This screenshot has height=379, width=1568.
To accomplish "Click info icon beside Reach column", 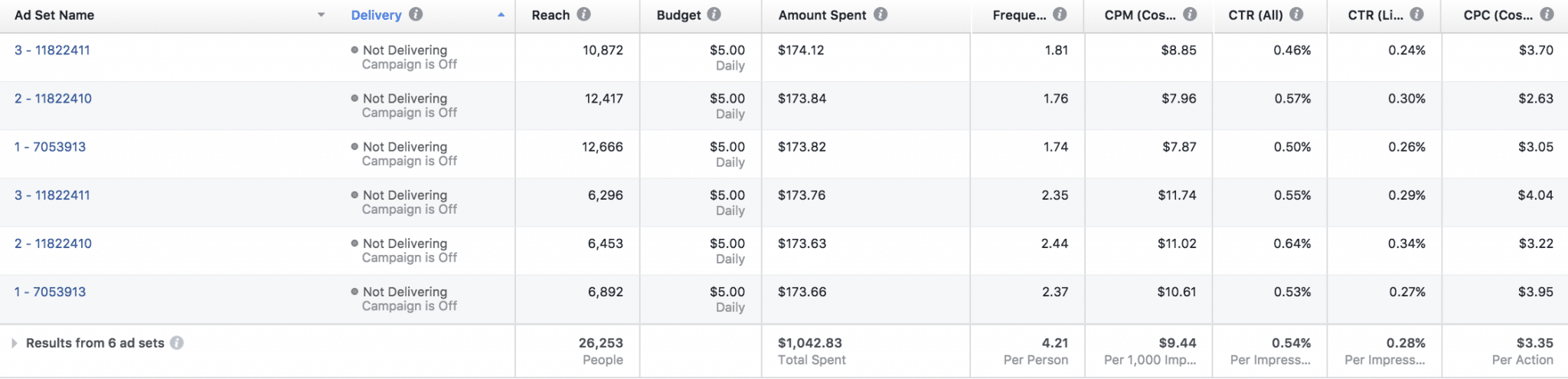I will point(584,15).
